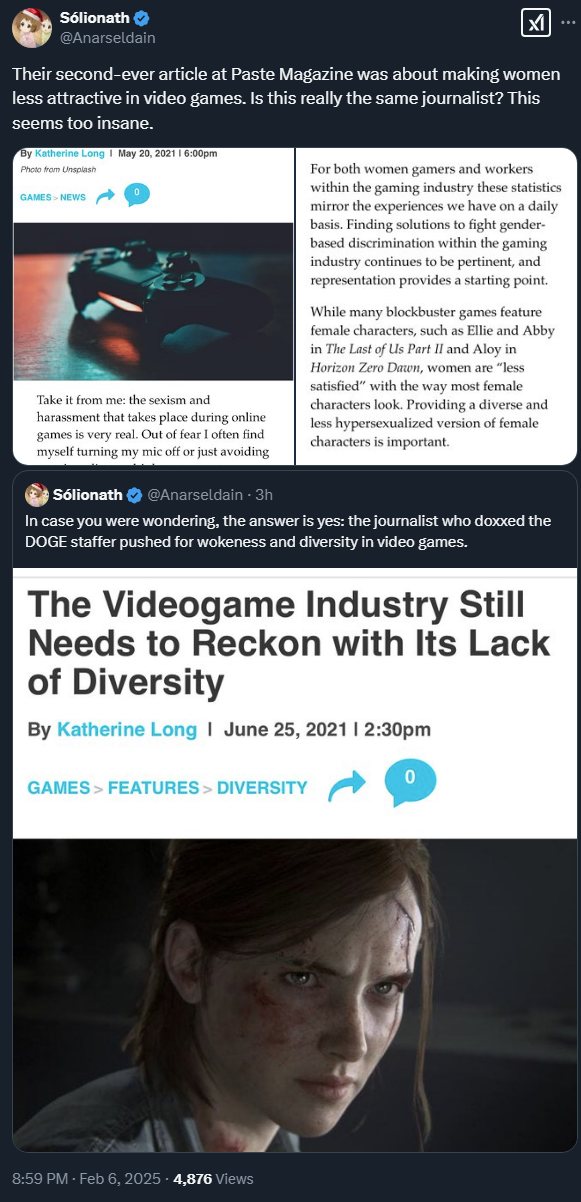This screenshot has width=581, height=1202.
Task: Click the comment bubble showing 0 in the May 20 article
Action: tap(136, 195)
